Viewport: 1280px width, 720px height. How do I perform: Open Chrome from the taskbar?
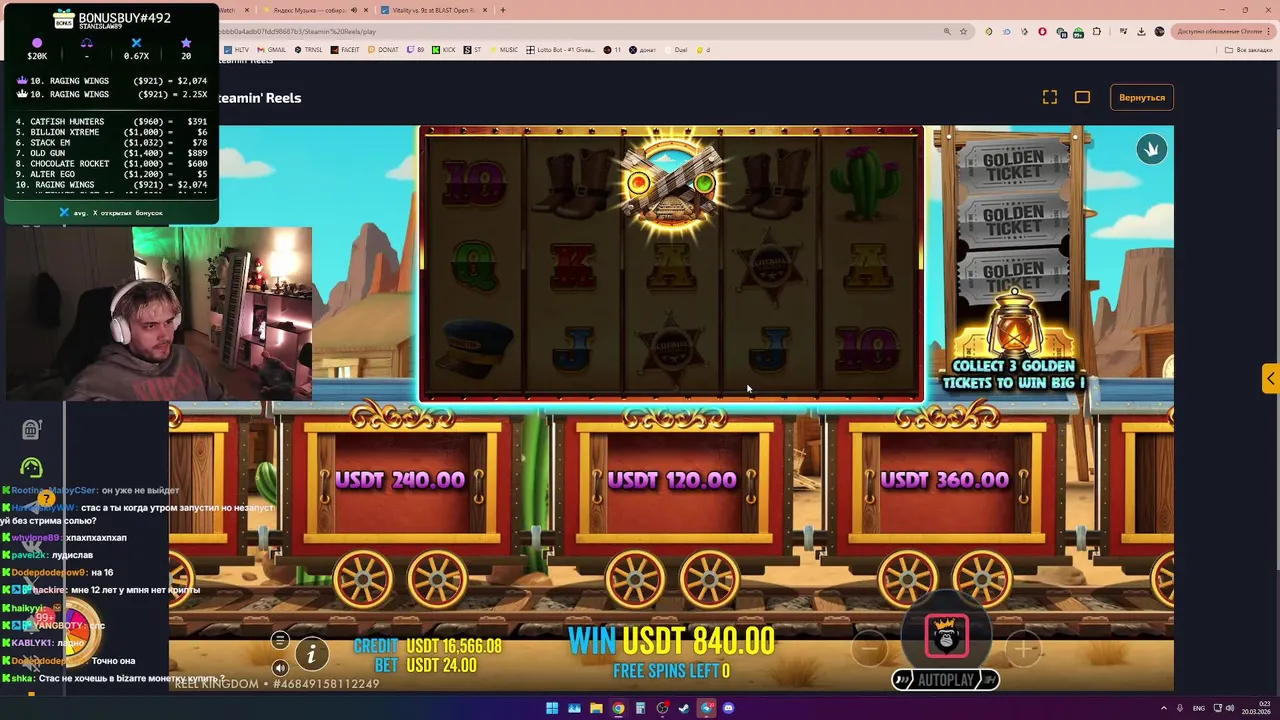tap(618, 708)
